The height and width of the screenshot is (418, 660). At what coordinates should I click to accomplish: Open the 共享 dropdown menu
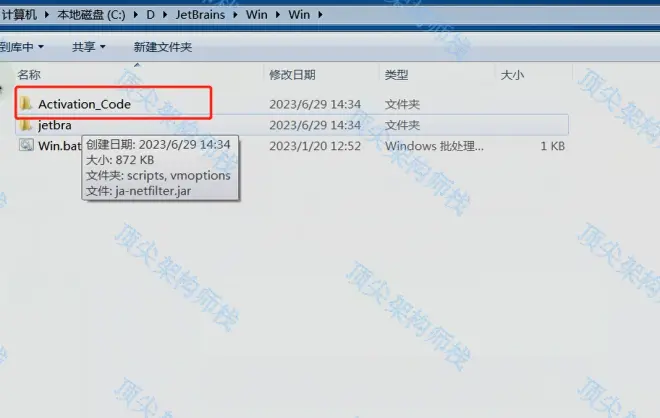click(88, 47)
